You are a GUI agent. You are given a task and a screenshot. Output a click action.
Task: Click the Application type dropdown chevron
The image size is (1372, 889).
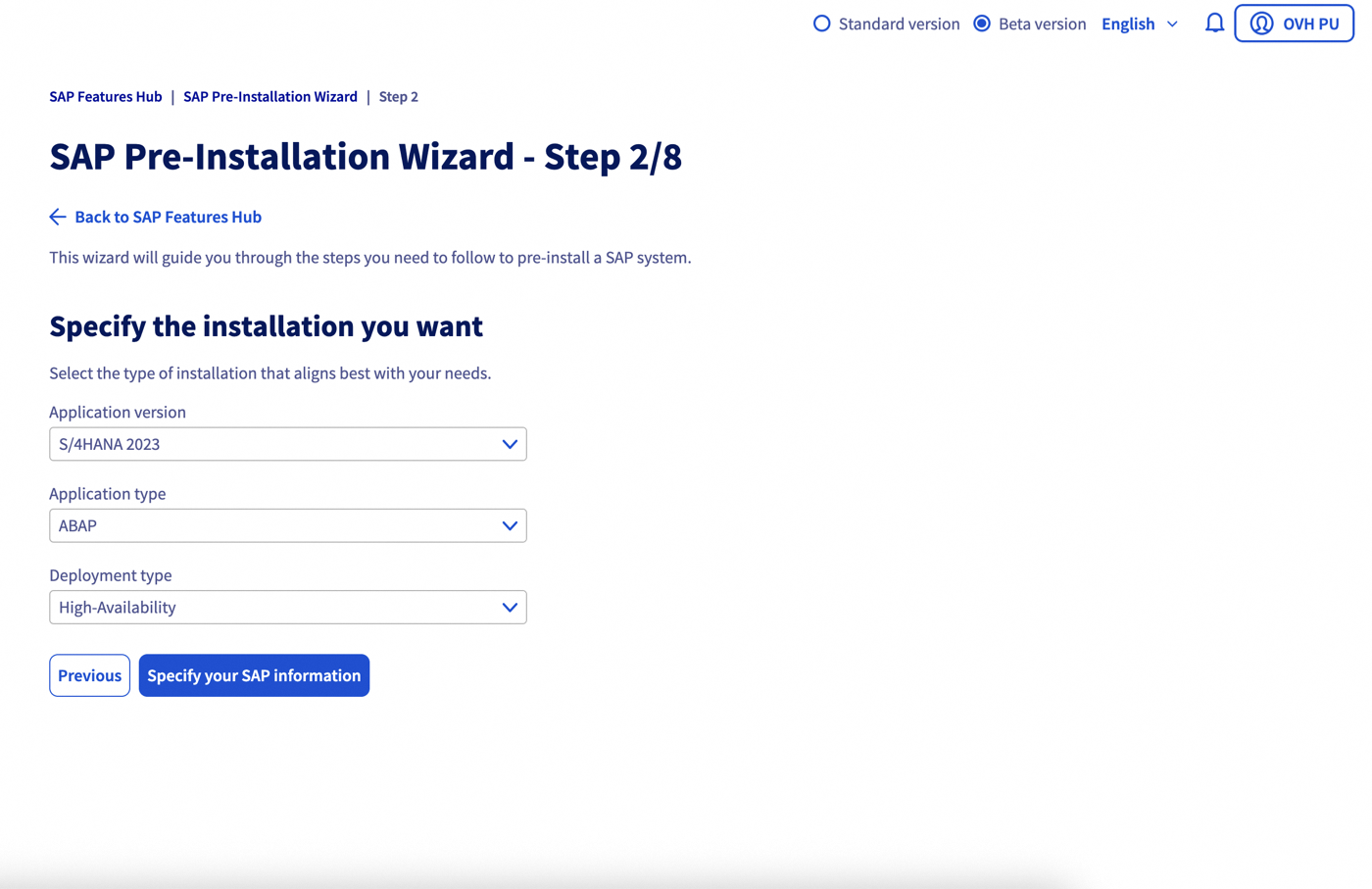pos(509,525)
